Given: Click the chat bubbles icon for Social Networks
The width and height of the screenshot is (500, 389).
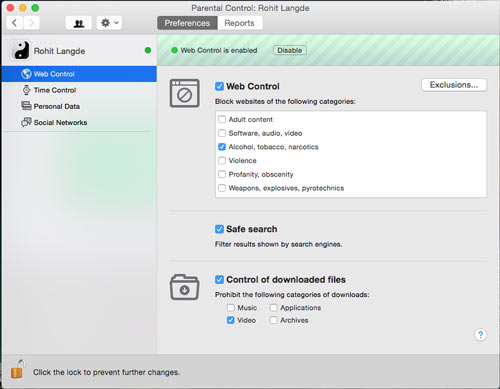Looking at the screenshot, I should (26, 122).
